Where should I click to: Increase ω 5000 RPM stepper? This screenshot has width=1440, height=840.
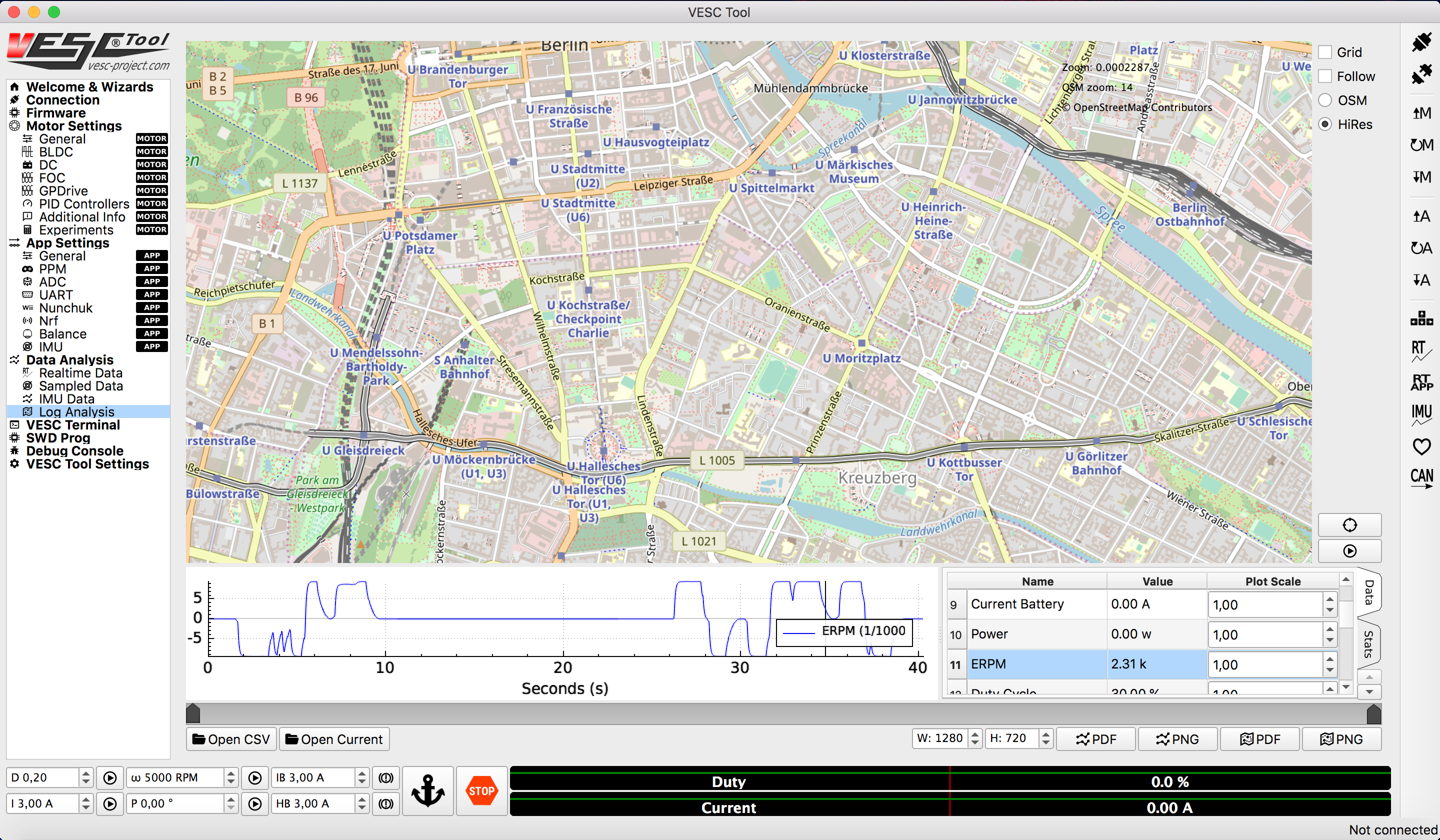click(231, 772)
